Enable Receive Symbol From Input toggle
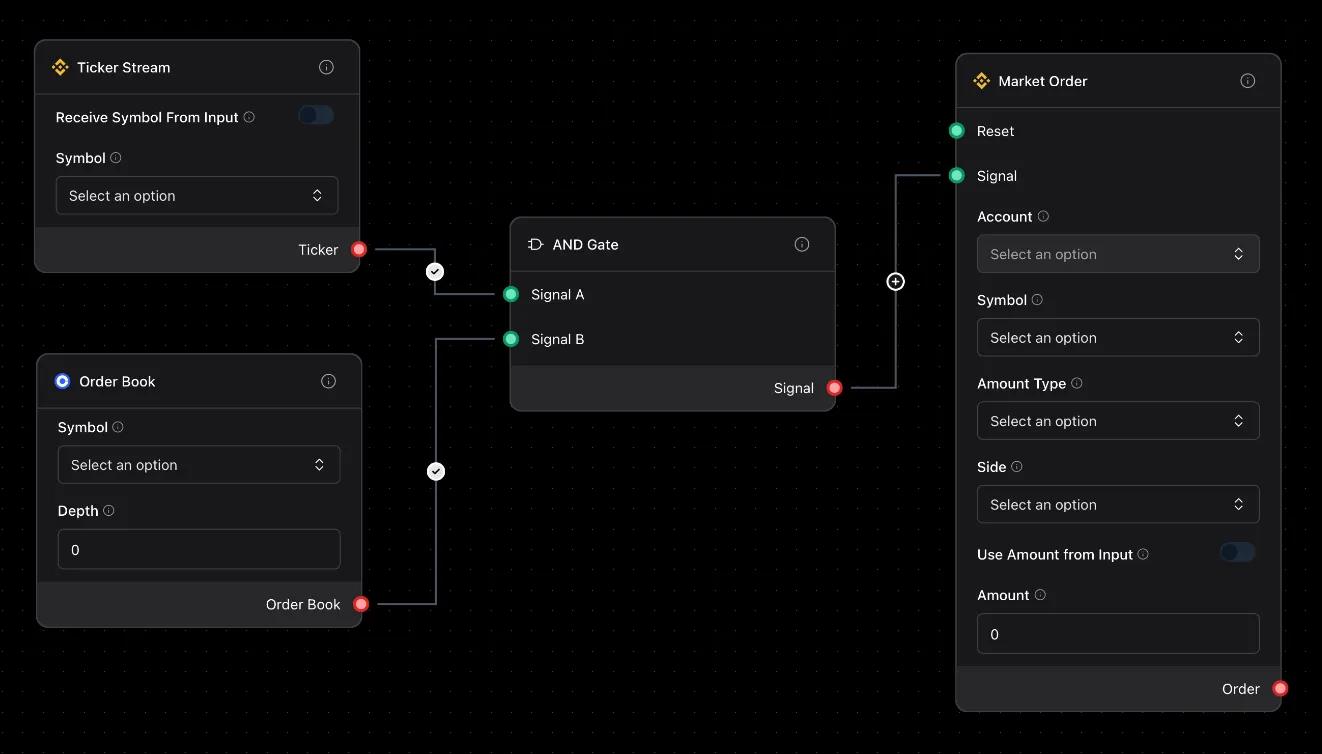1322x754 pixels. pos(315,115)
